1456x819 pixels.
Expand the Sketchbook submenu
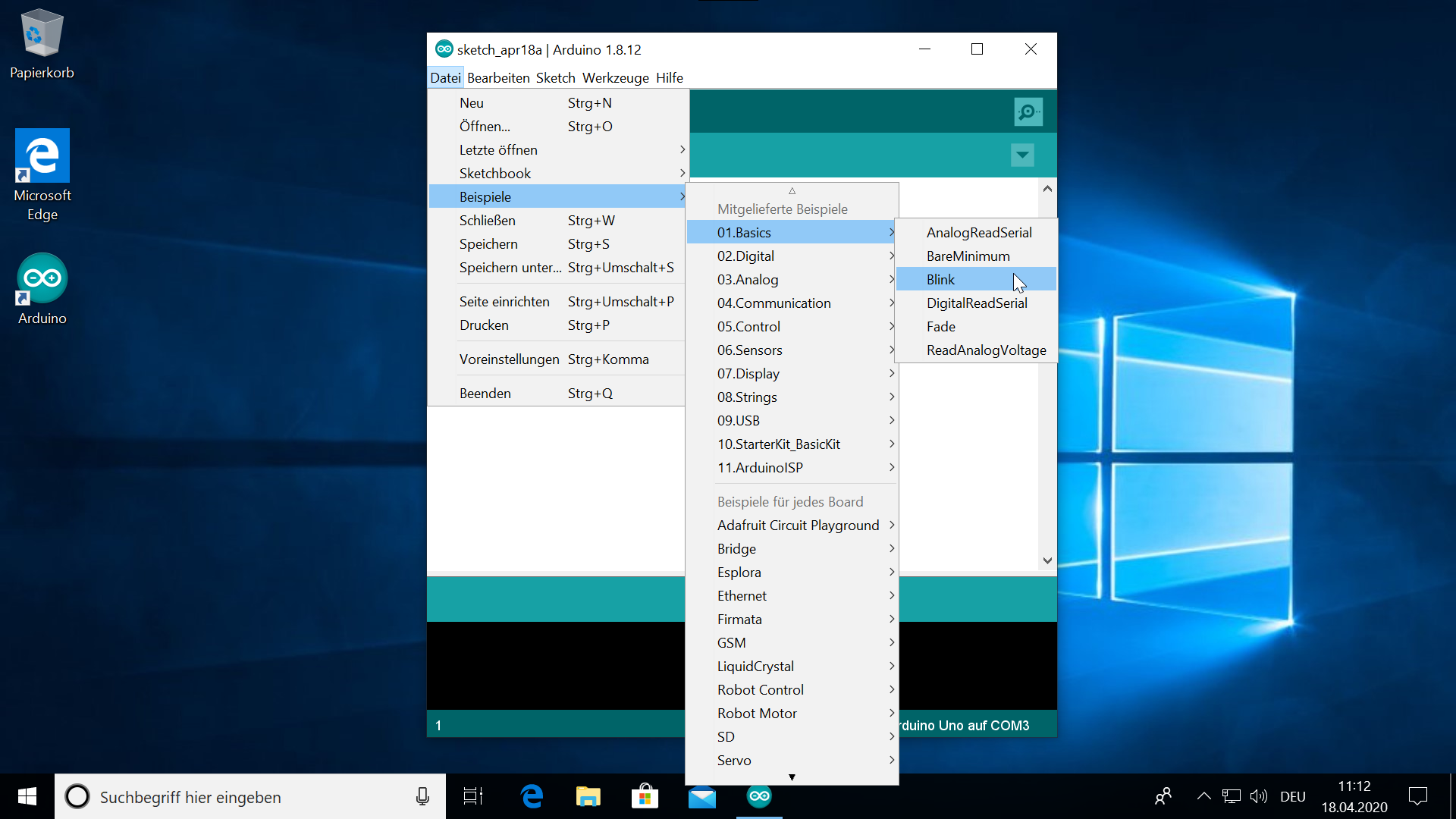click(x=558, y=173)
